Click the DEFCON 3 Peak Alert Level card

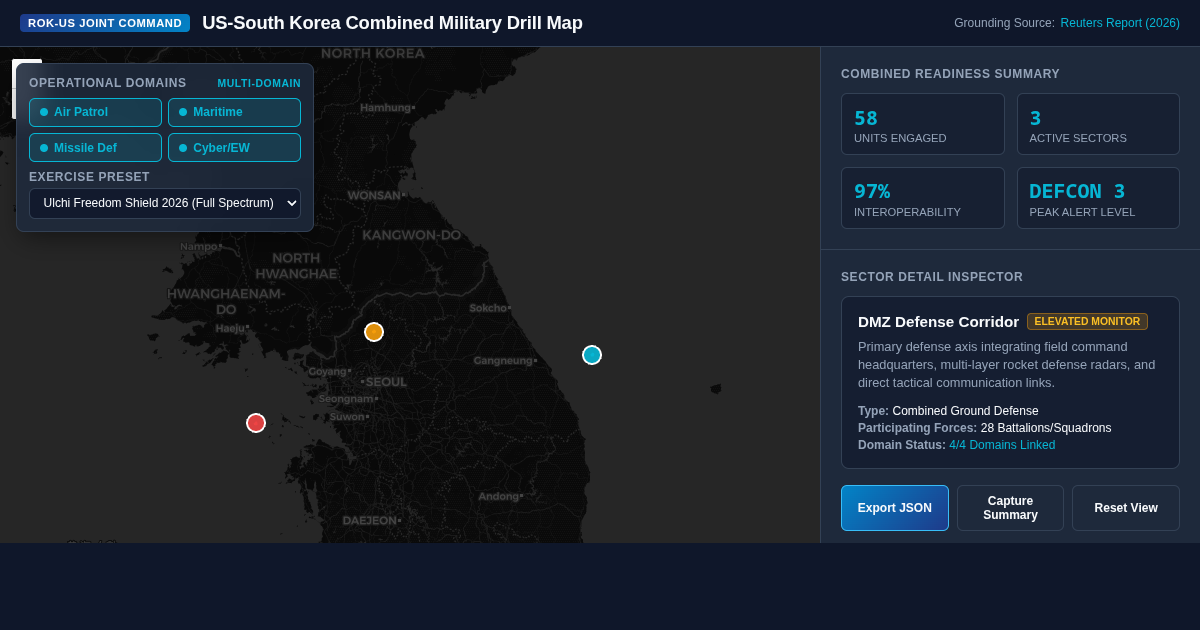point(1098,198)
